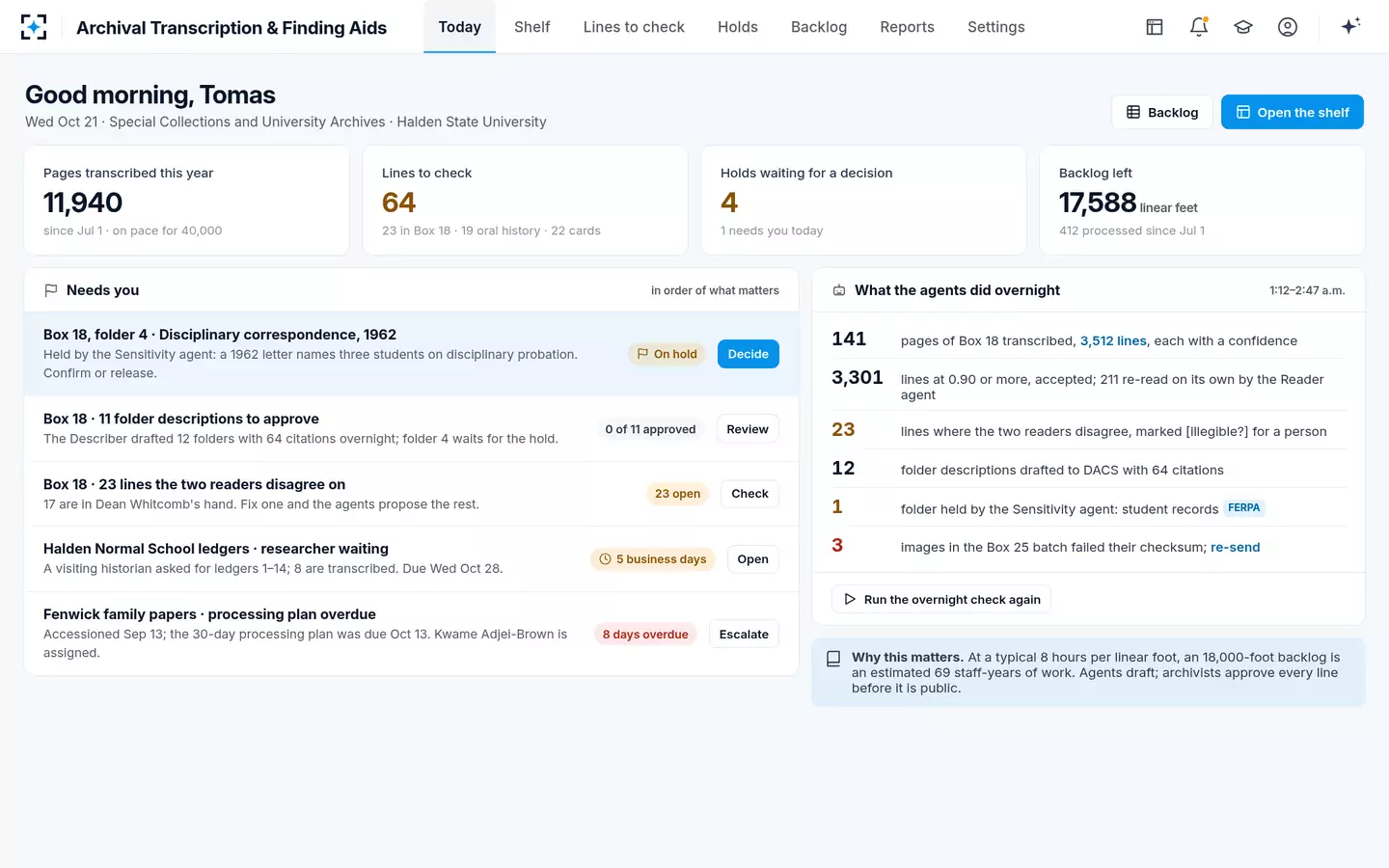Open the Reports tab
Screen dimensions: 1389x868
[x=907, y=27]
